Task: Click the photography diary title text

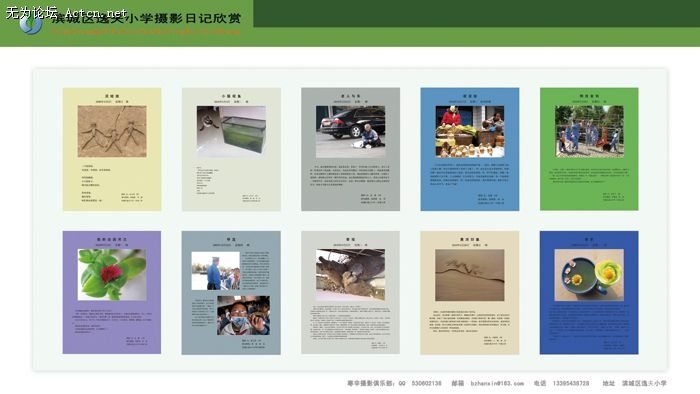Action: click(x=146, y=18)
